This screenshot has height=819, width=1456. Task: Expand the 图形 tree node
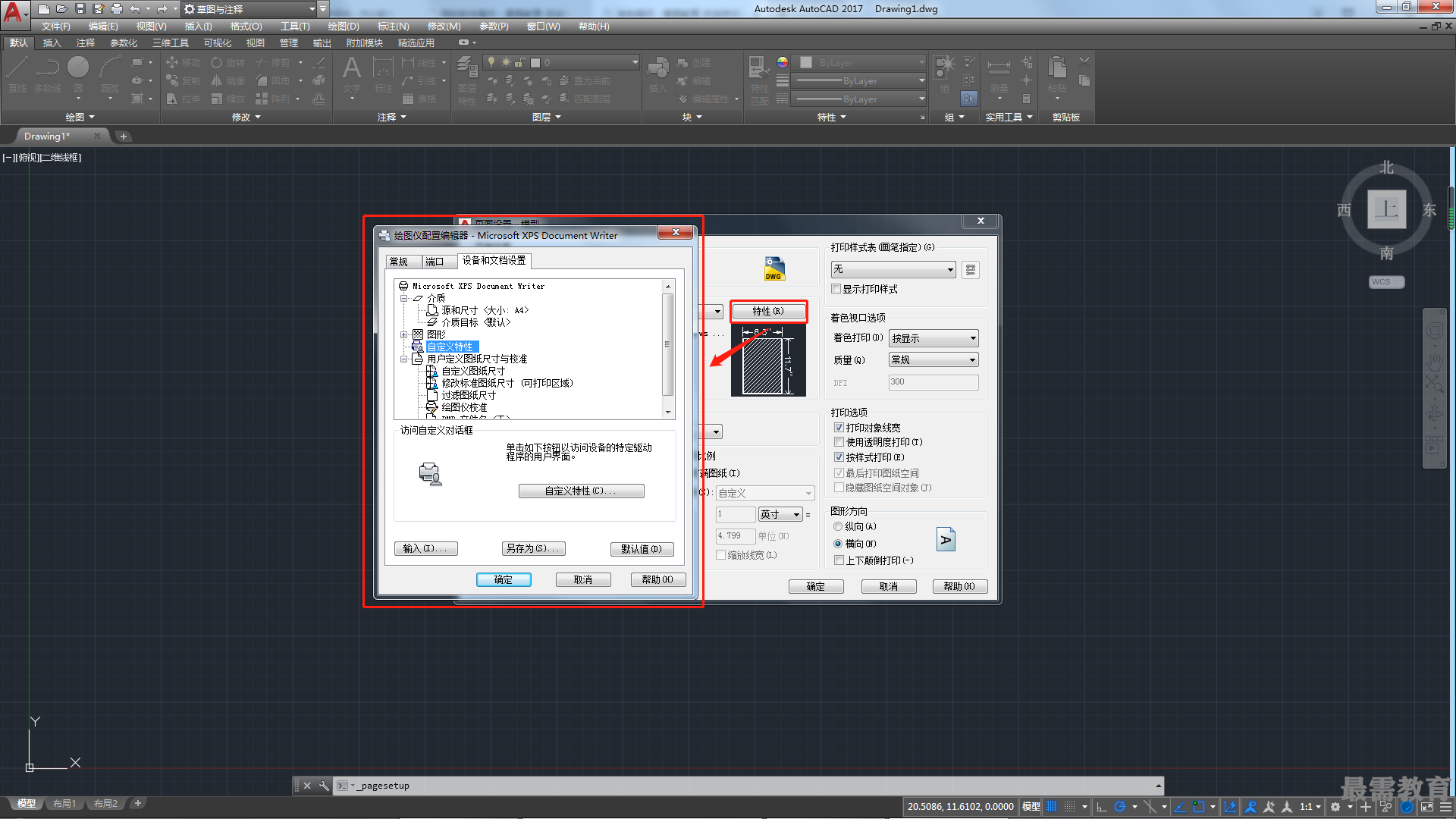404,334
